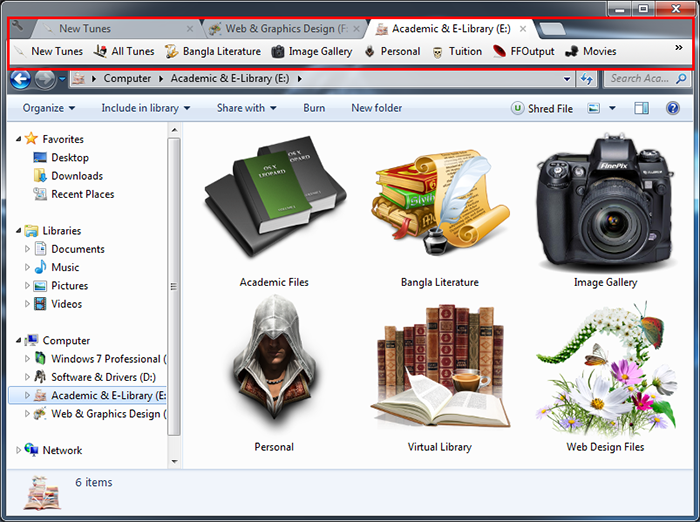The height and width of the screenshot is (522, 700).
Task: Open the Help button
Action: [x=673, y=108]
